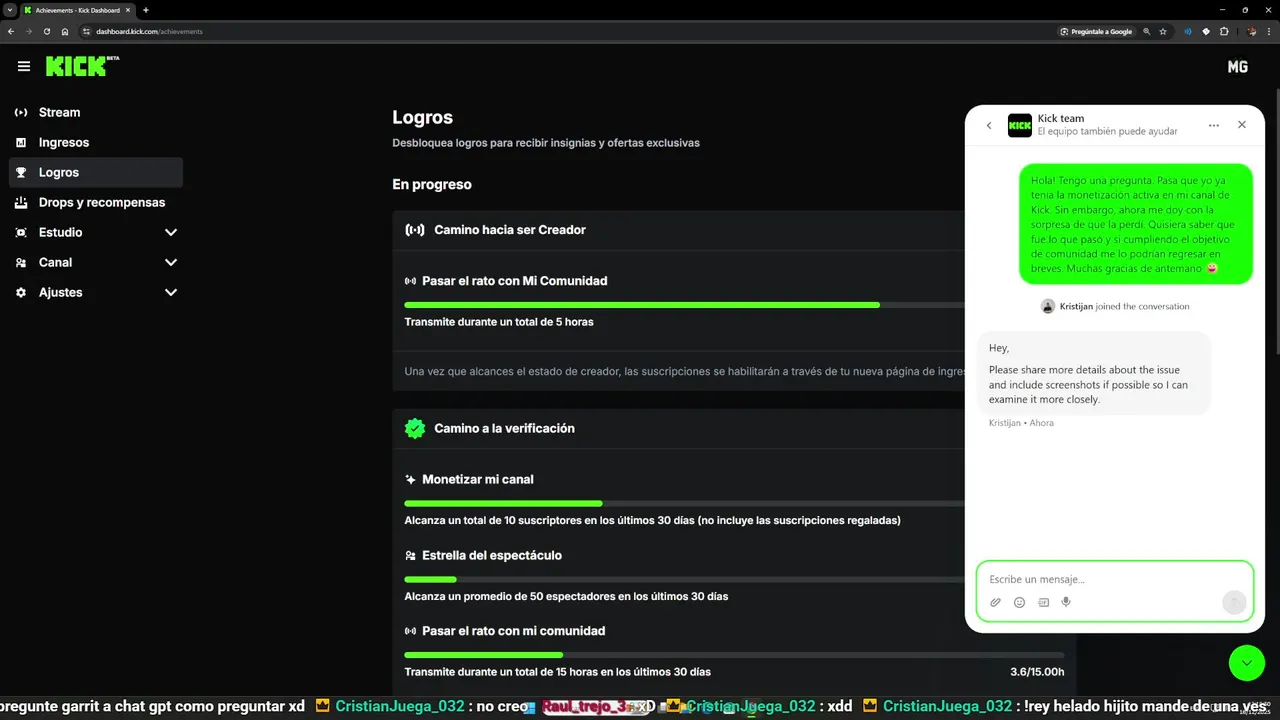The height and width of the screenshot is (720, 1280).
Task: Click the Kick BETA logo
Action: (83, 66)
